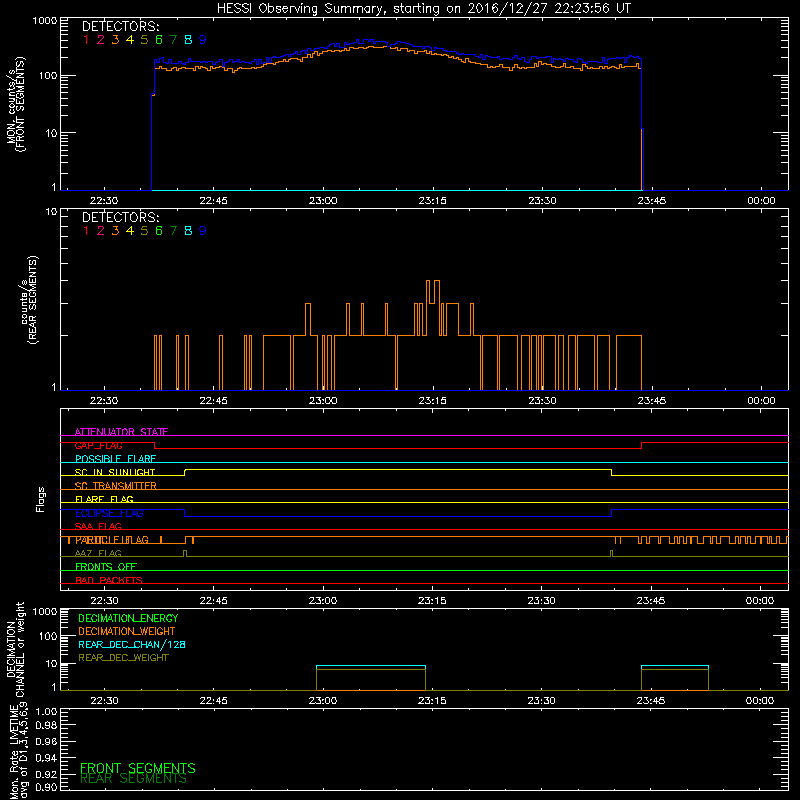
Task: Click the 1000 y-axis value on the decimation plot
Action: coord(45,611)
